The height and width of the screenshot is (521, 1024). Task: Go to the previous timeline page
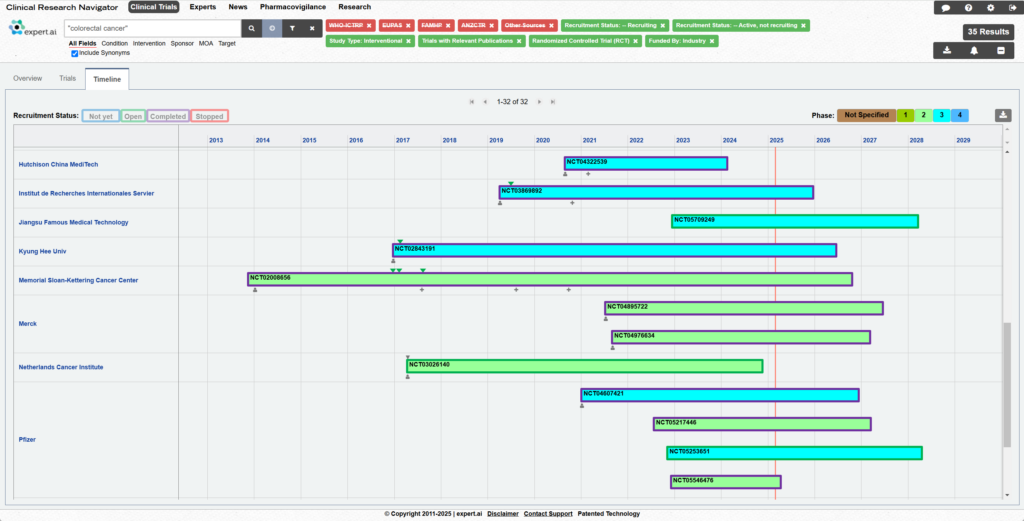[485, 102]
